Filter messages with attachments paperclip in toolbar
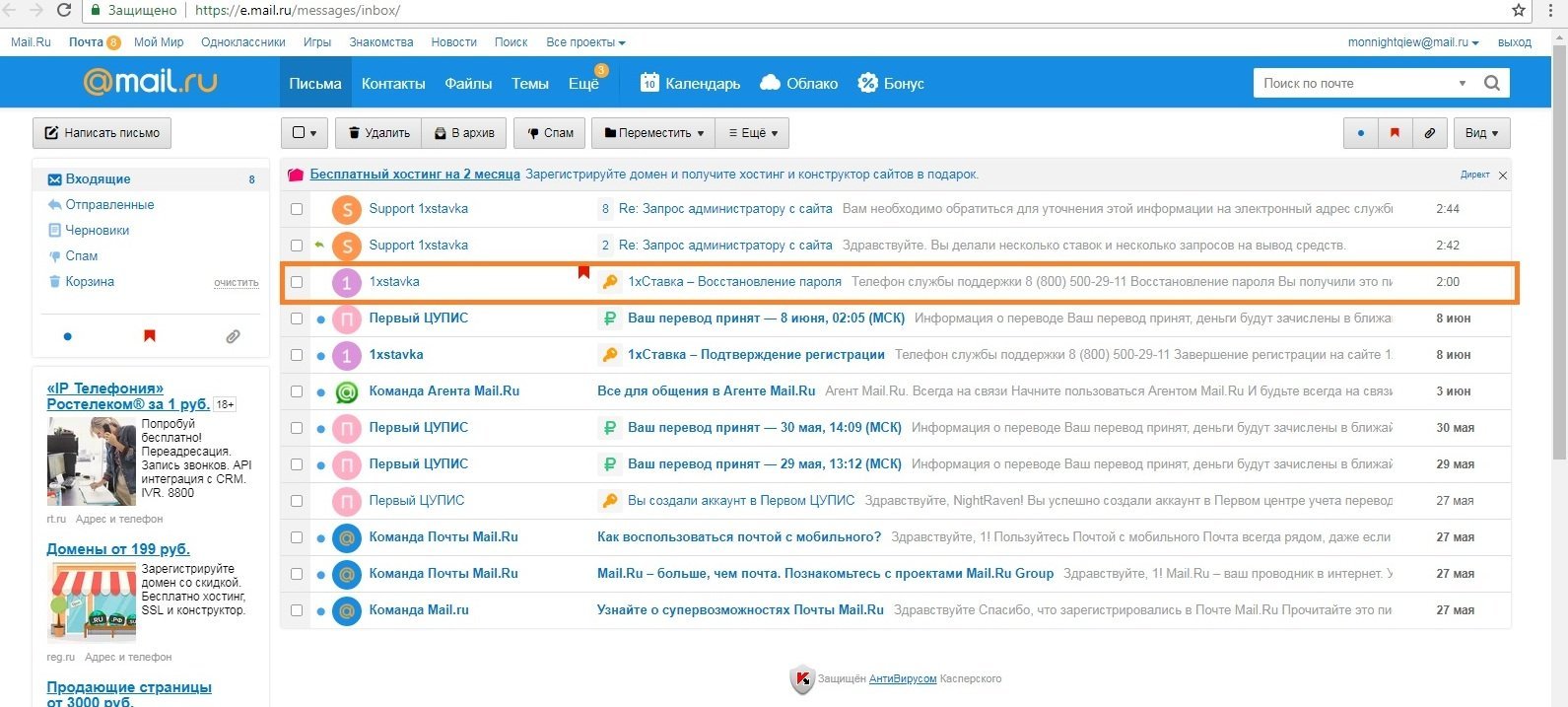Viewport: 1568px width, 707px height. tap(1429, 133)
